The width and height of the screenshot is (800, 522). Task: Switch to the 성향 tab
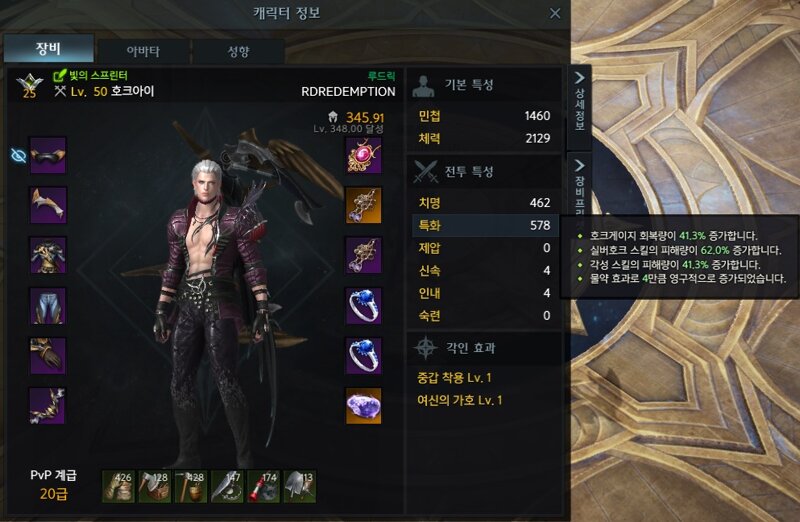(238, 51)
